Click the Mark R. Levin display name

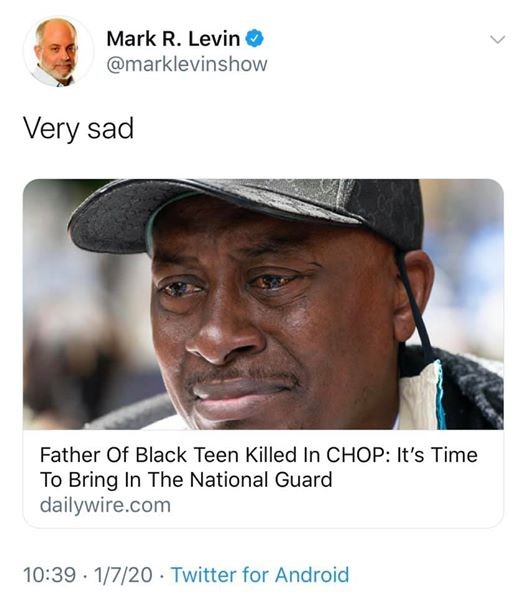(173, 39)
